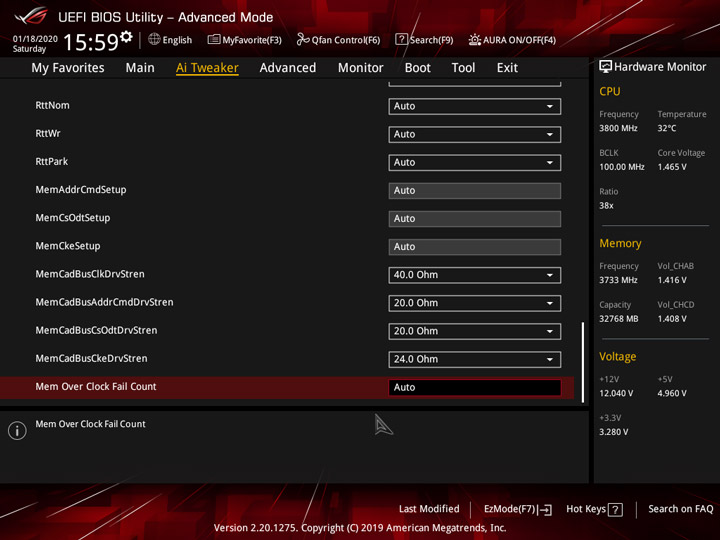Open Hot Keys help
The width and height of the screenshot is (720, 540).
pos(594,509)
